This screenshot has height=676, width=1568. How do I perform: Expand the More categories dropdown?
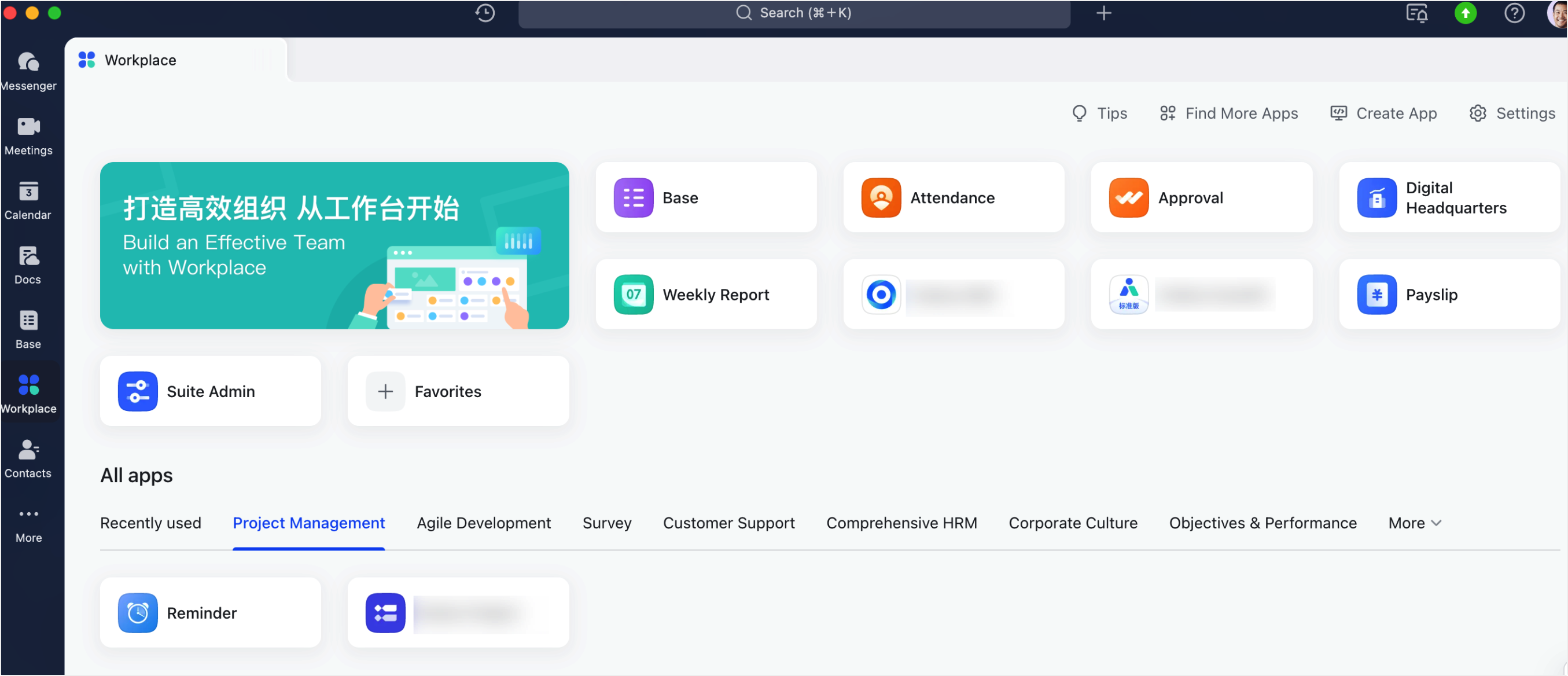click(x=1415, y=523)
